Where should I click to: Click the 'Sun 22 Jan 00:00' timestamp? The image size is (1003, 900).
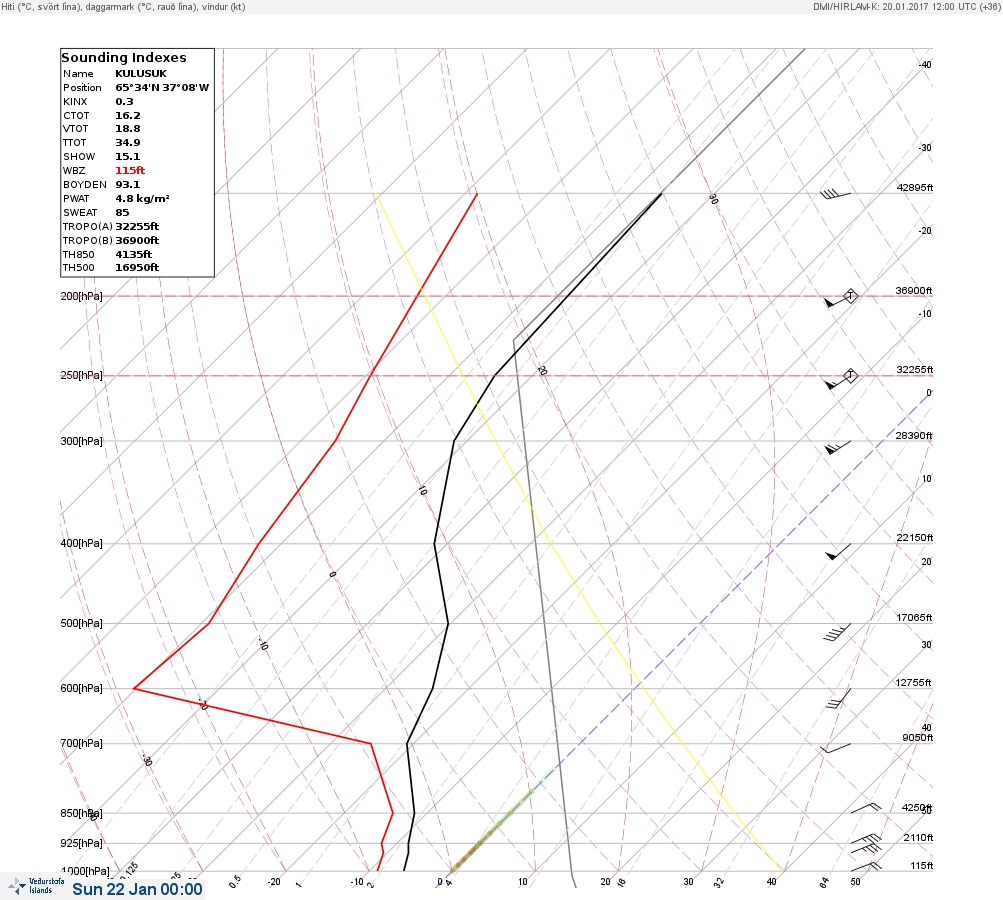click(137, 889)
